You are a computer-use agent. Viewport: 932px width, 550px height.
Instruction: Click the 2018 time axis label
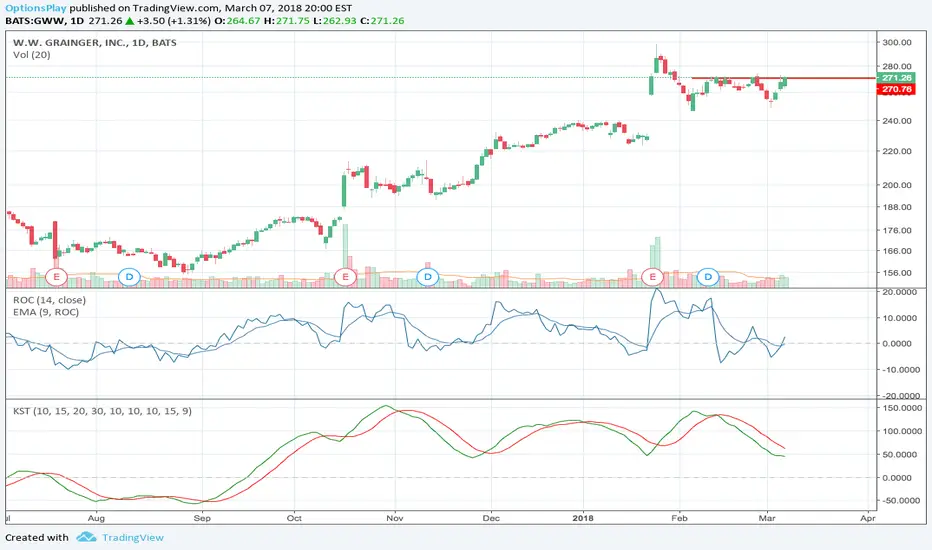click(x=583, y=518)
